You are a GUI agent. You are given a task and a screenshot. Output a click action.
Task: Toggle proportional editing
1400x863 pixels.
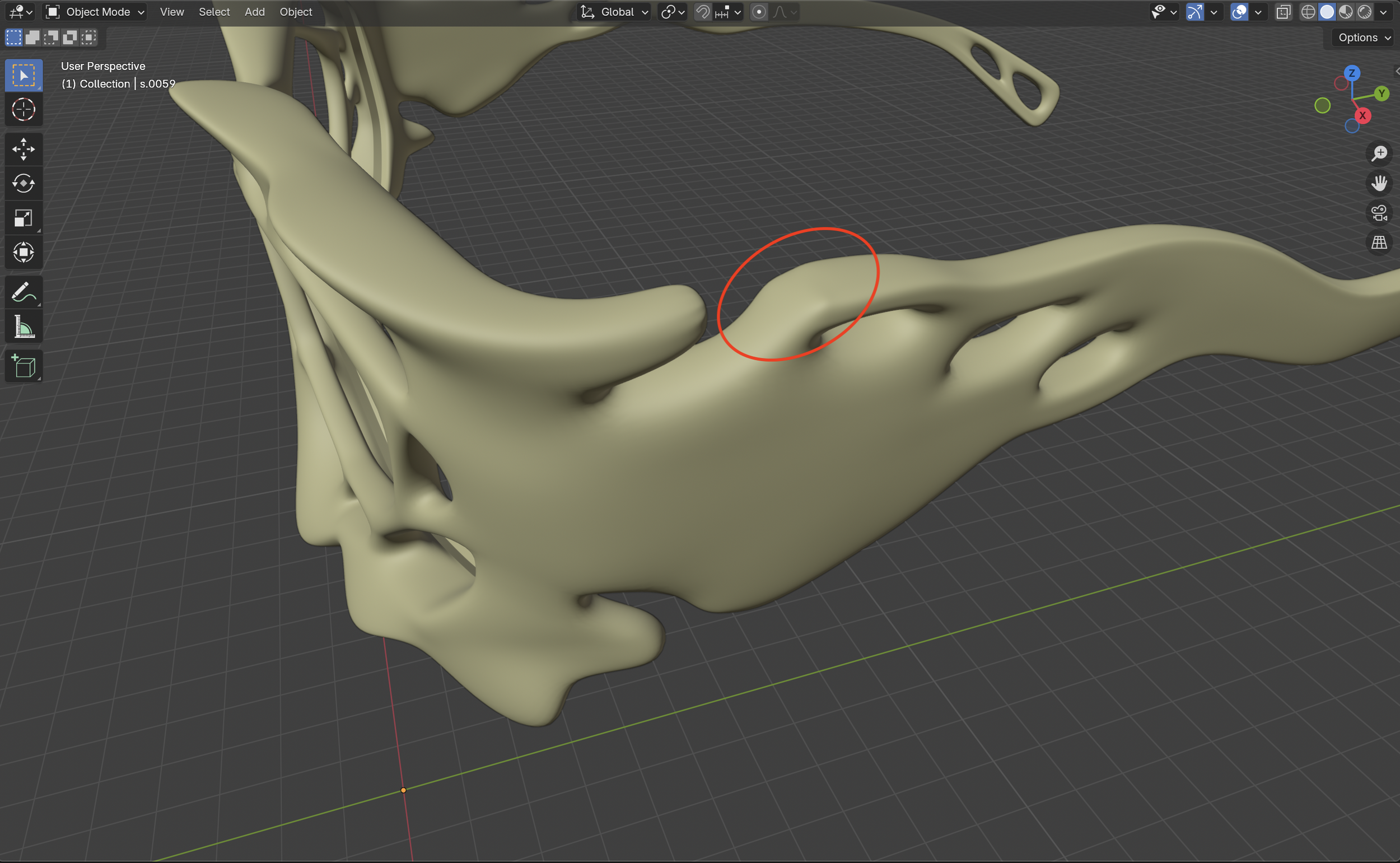[758, 12]
